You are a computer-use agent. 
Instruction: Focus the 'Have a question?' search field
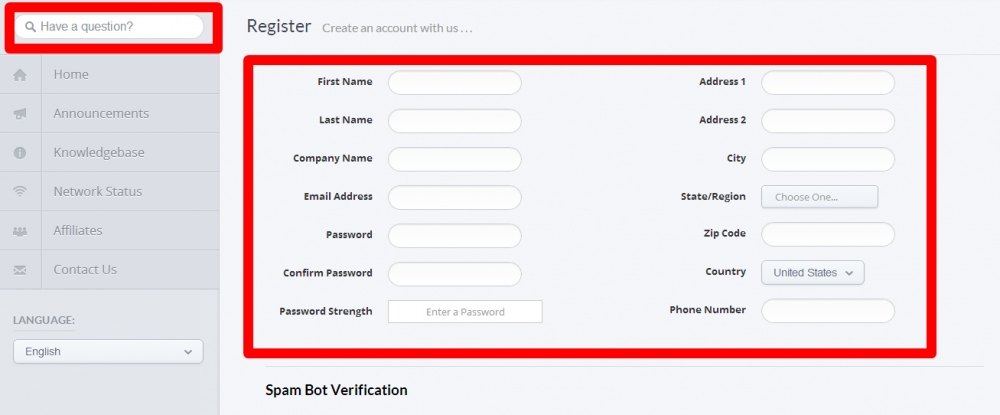[118, 26]
